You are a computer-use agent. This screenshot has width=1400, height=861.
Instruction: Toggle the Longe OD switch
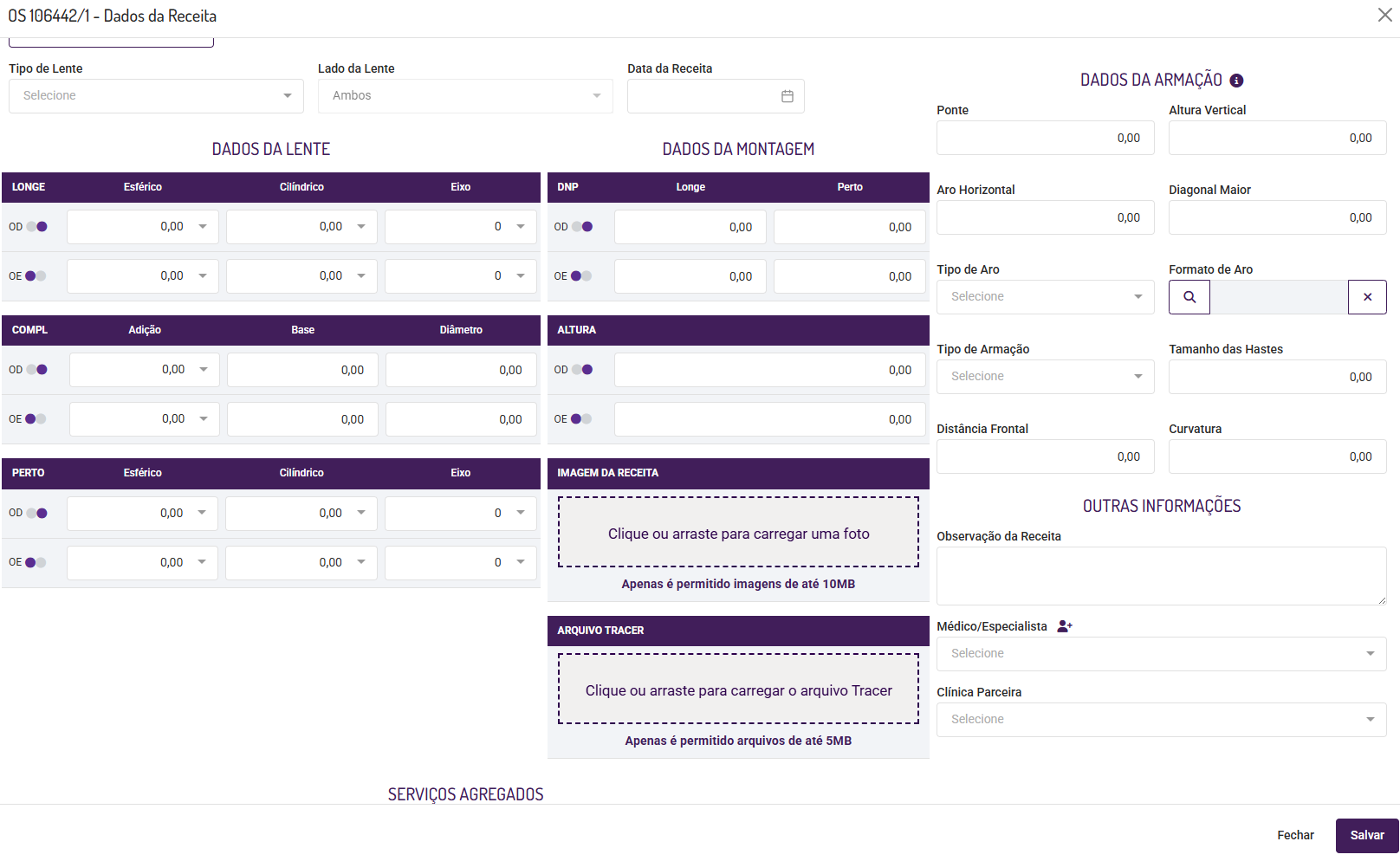[36, 227]
